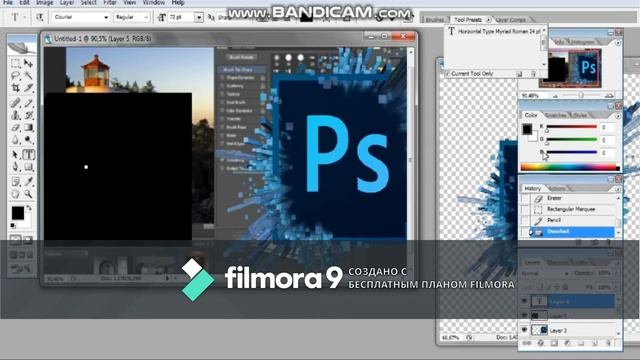Switch to the Actions tab
Screen dimensions: 640x360
557,189
